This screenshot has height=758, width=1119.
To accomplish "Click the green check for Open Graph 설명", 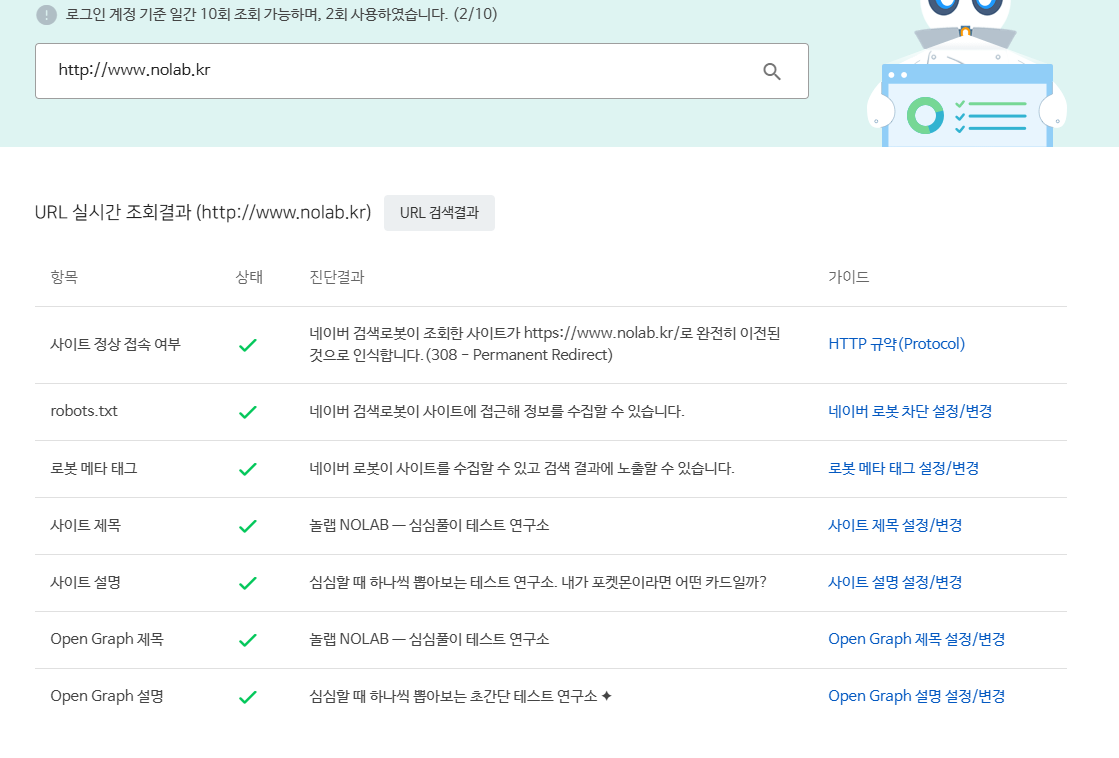I will tap(248, 697).
